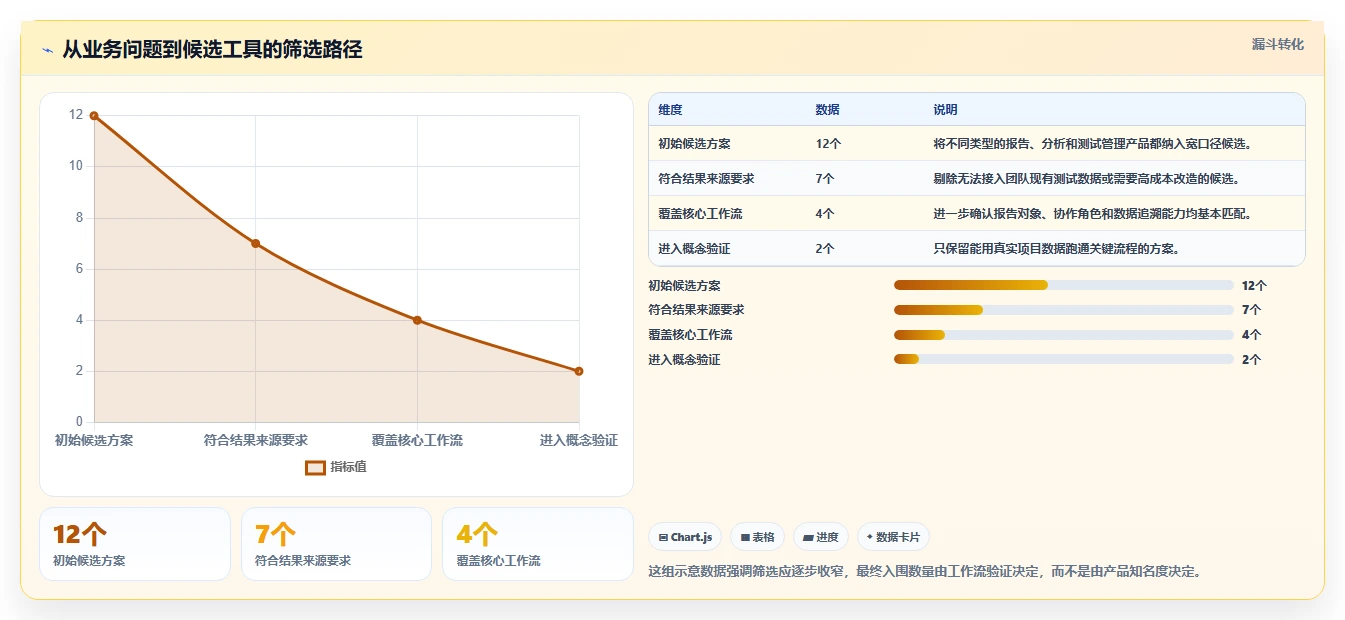Click the table value 4个

pyautogui.click(x=825, y=214)
